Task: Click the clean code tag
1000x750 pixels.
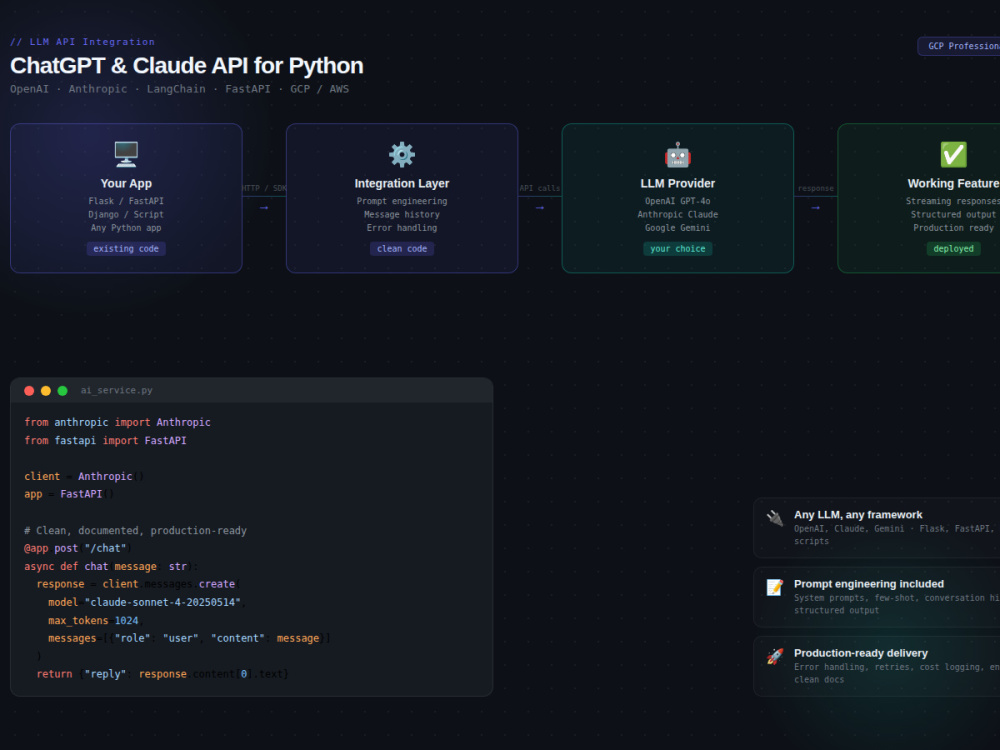Action: tap(402, 249)
